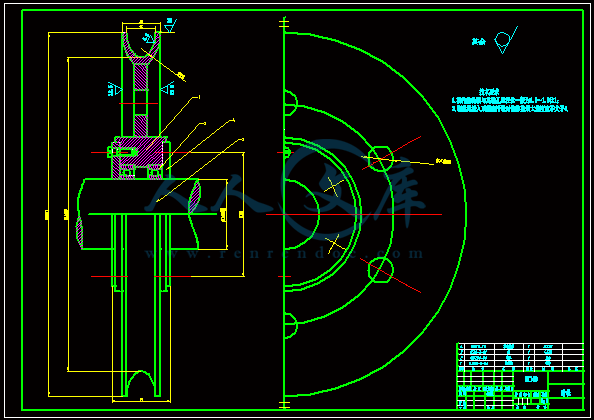This screenshot has width=594, height=420.
Task: Click the roughness triangle left of the pulley web
Action: [x=115, y=90]
